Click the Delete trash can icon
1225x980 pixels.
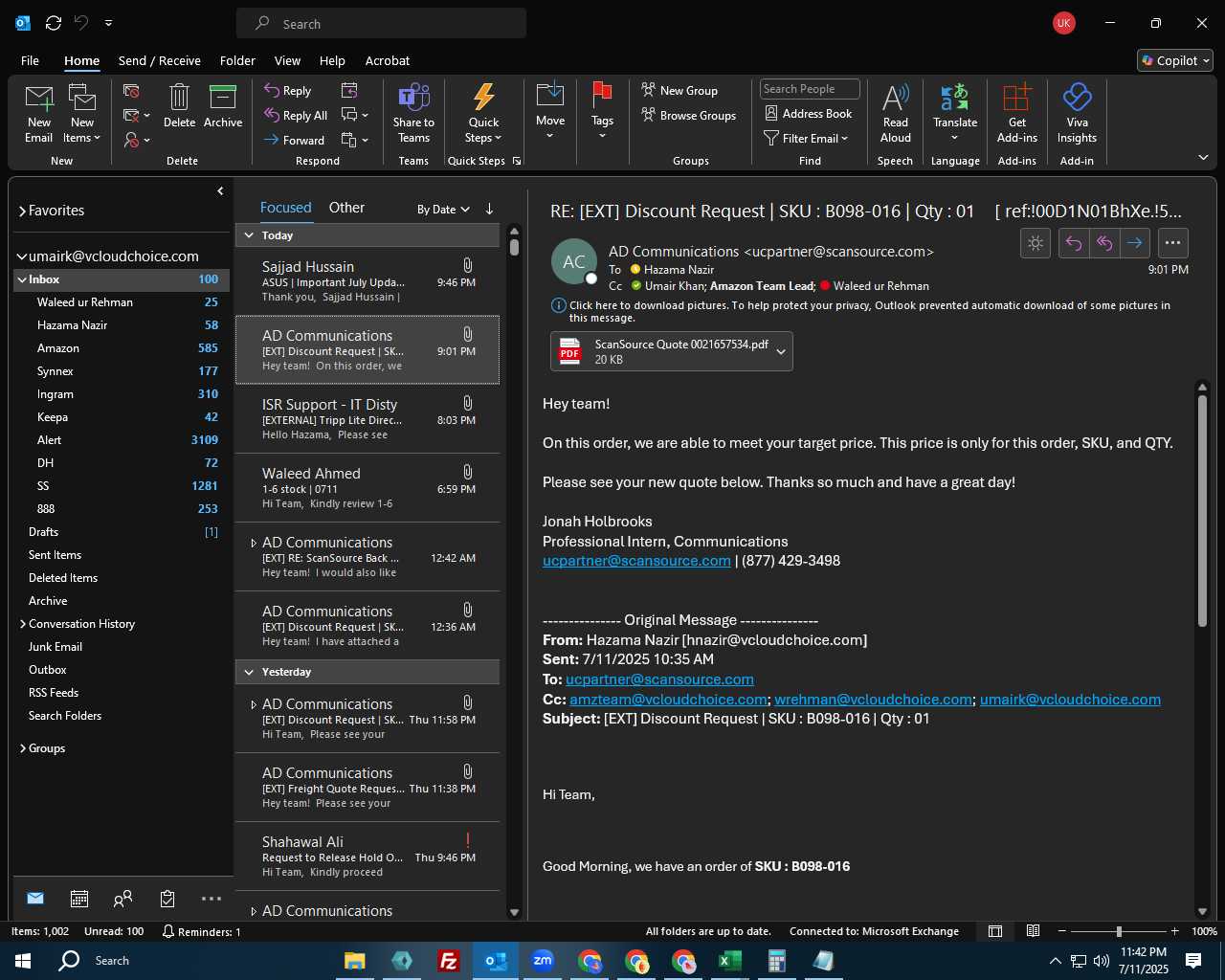point(179,98)
